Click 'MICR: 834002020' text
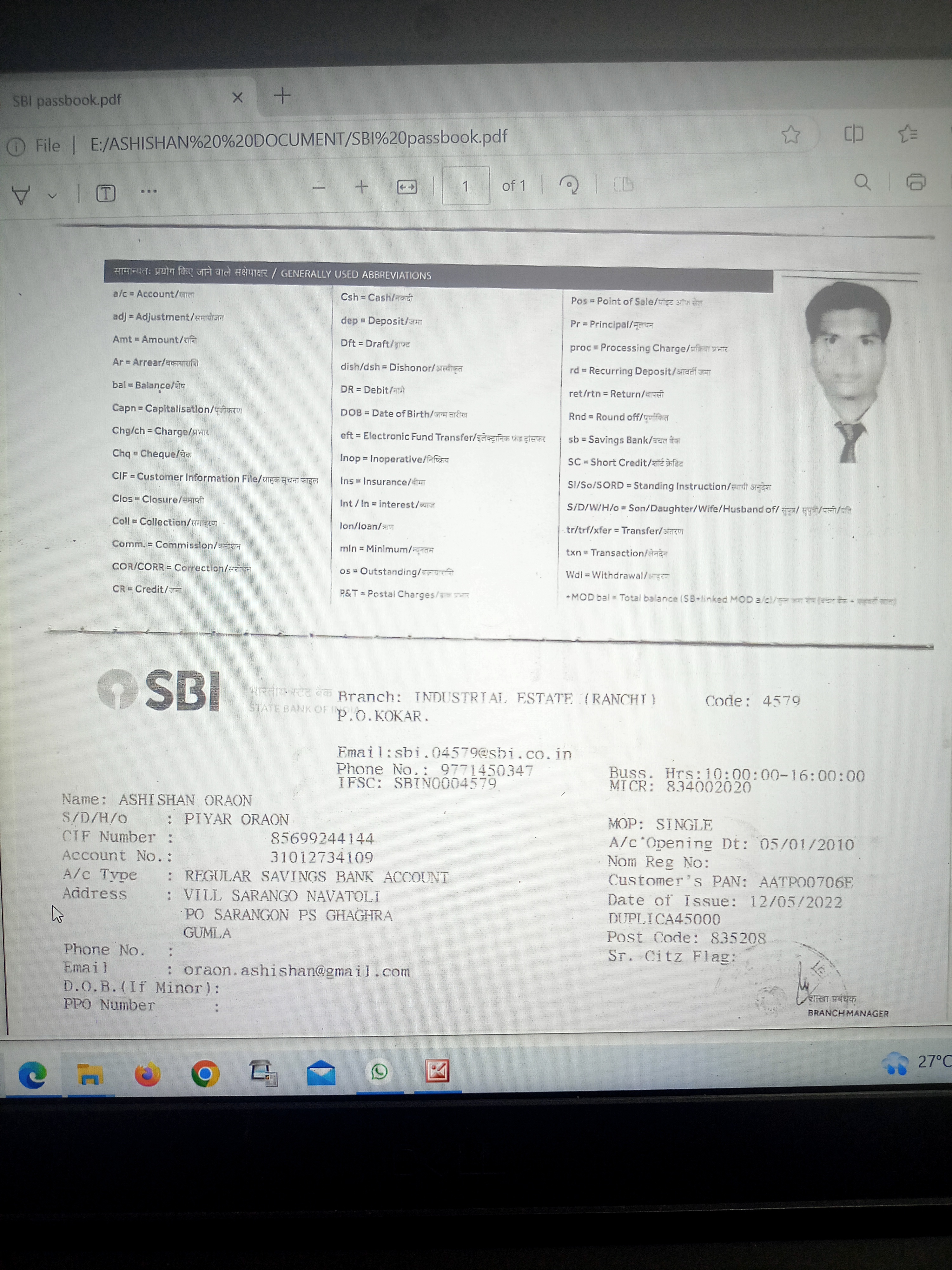 tap(680, 786)
